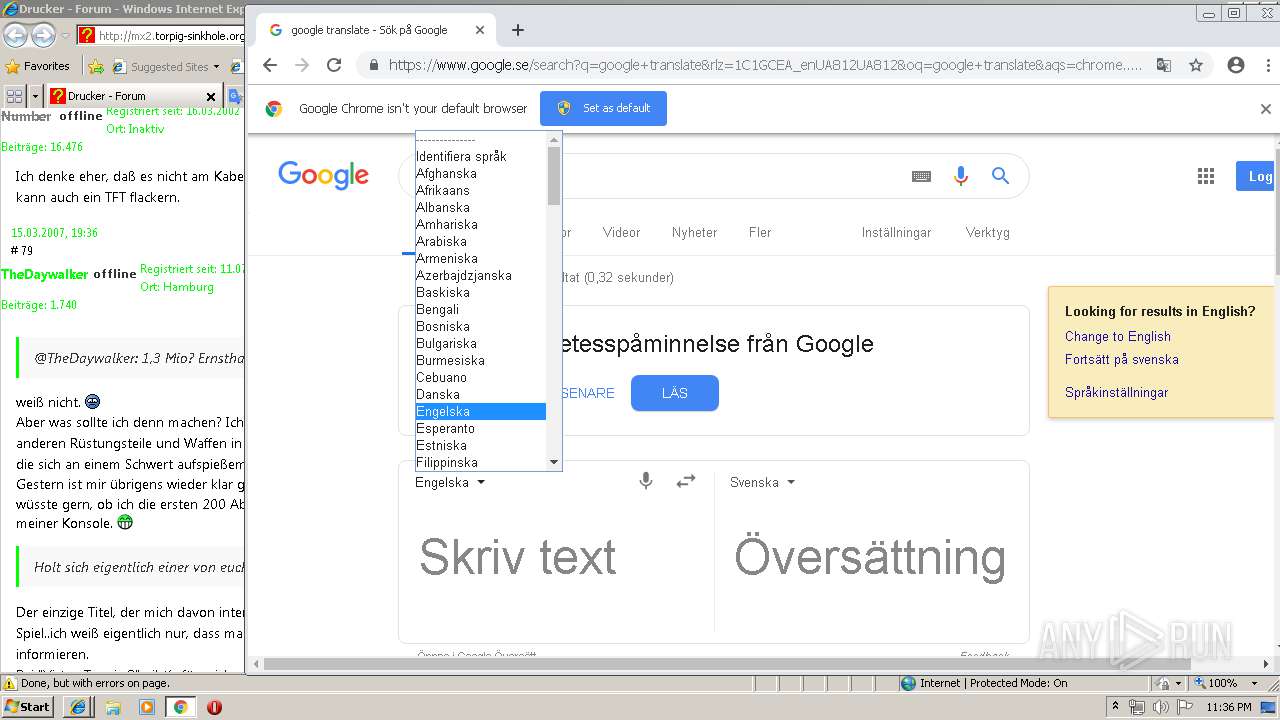Close the google translate tab
Image resolution: width=1280 pixels, height=720 pixels.
[479, 30]
